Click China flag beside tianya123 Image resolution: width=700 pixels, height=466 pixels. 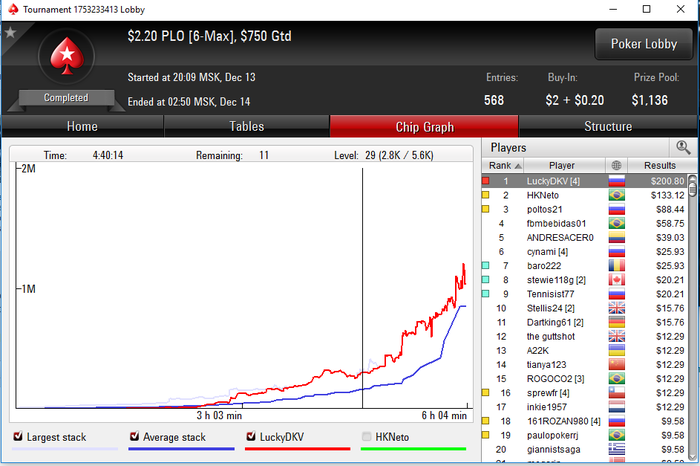(617, 365)
